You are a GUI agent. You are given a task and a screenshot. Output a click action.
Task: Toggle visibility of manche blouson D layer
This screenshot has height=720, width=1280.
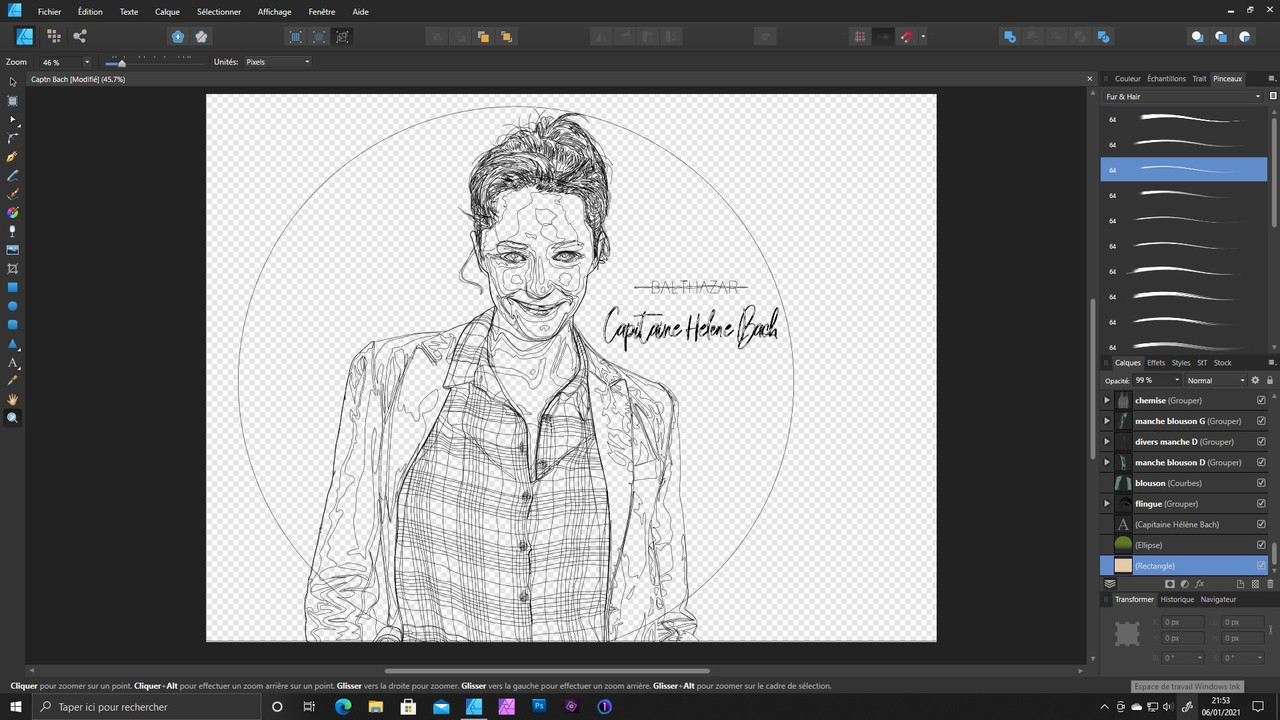(1261, 462)
